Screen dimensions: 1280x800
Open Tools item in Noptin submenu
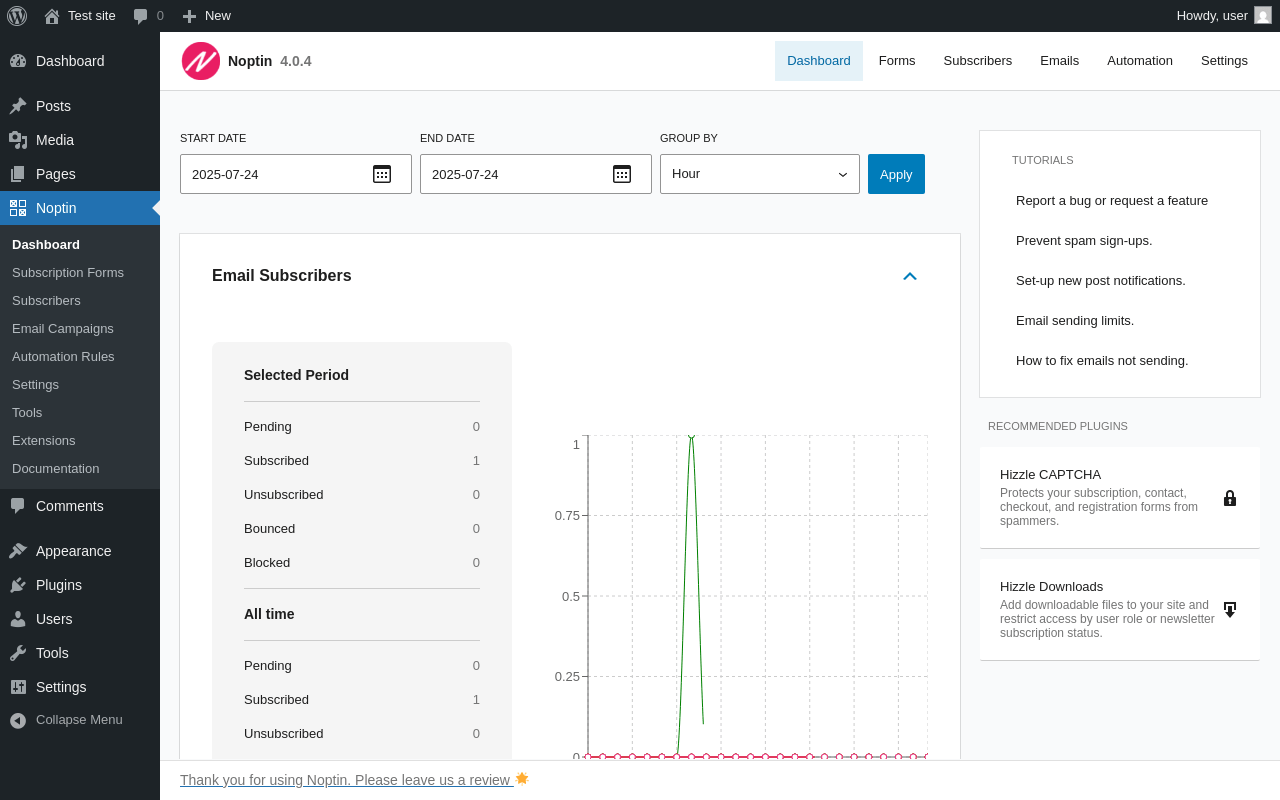pos(80,413)
